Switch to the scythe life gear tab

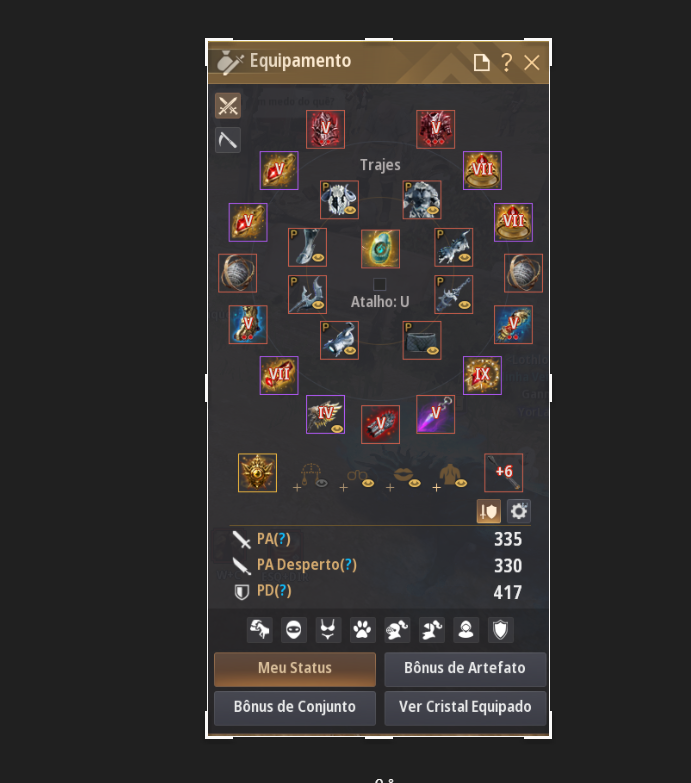click(x=228, y=140)
